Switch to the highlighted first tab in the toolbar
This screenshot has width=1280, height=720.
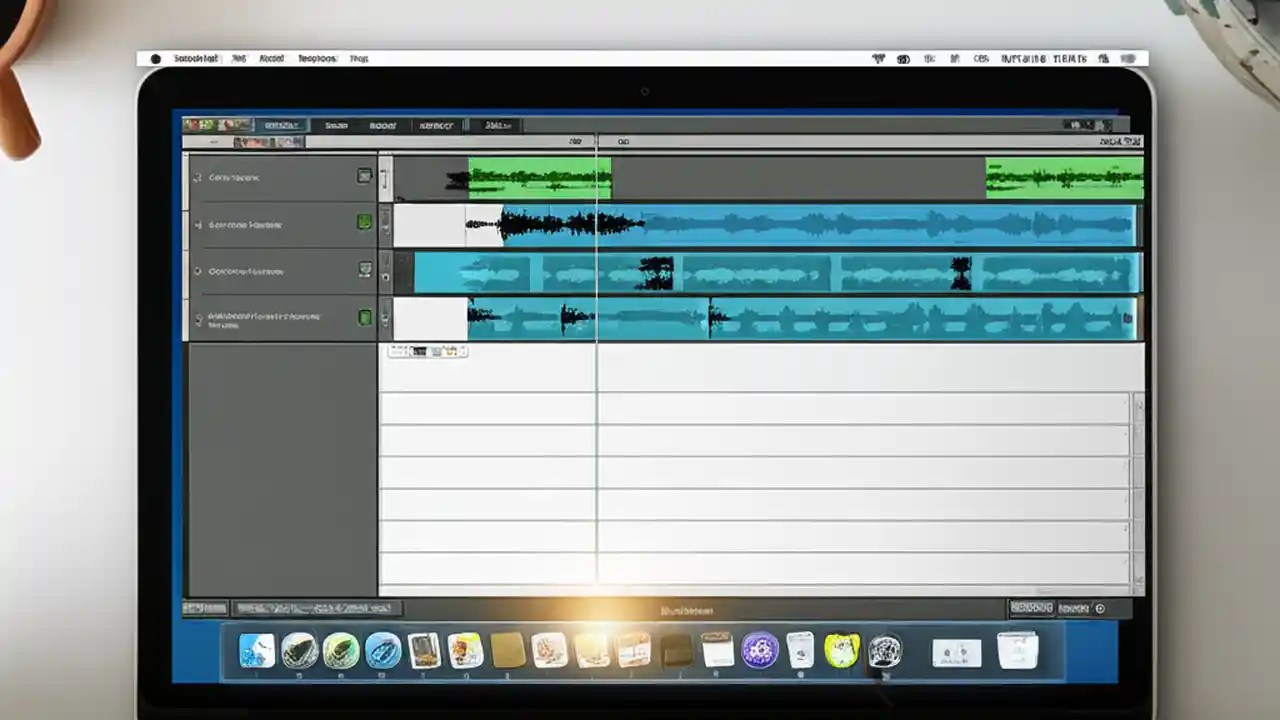point(282,124)
